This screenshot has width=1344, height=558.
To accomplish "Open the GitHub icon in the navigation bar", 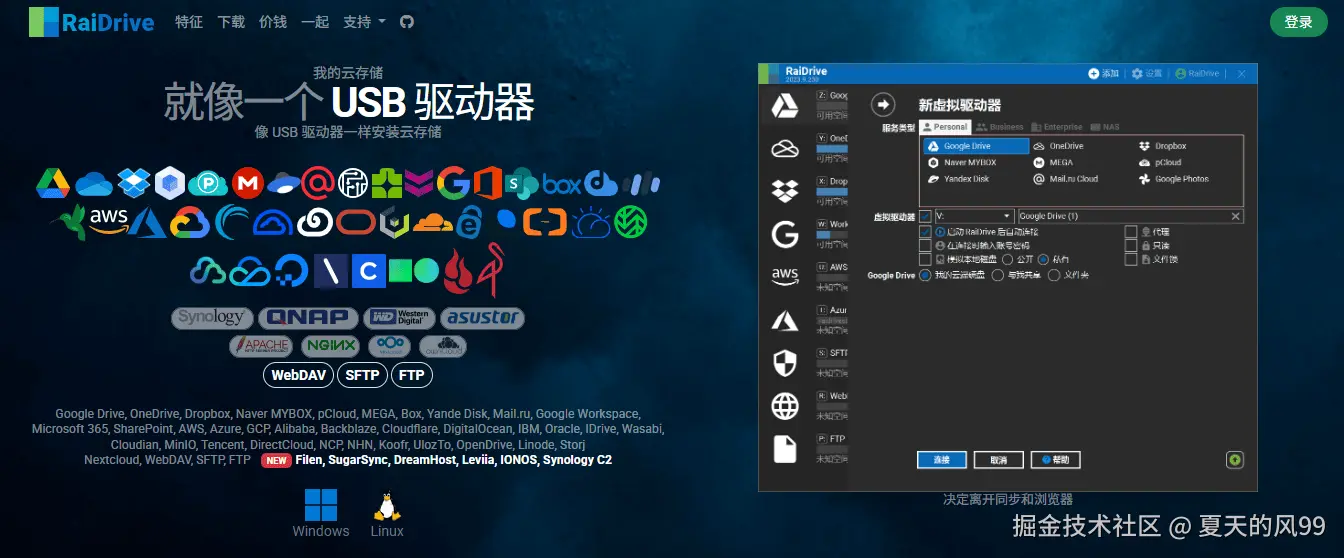I will pos(407,21).
